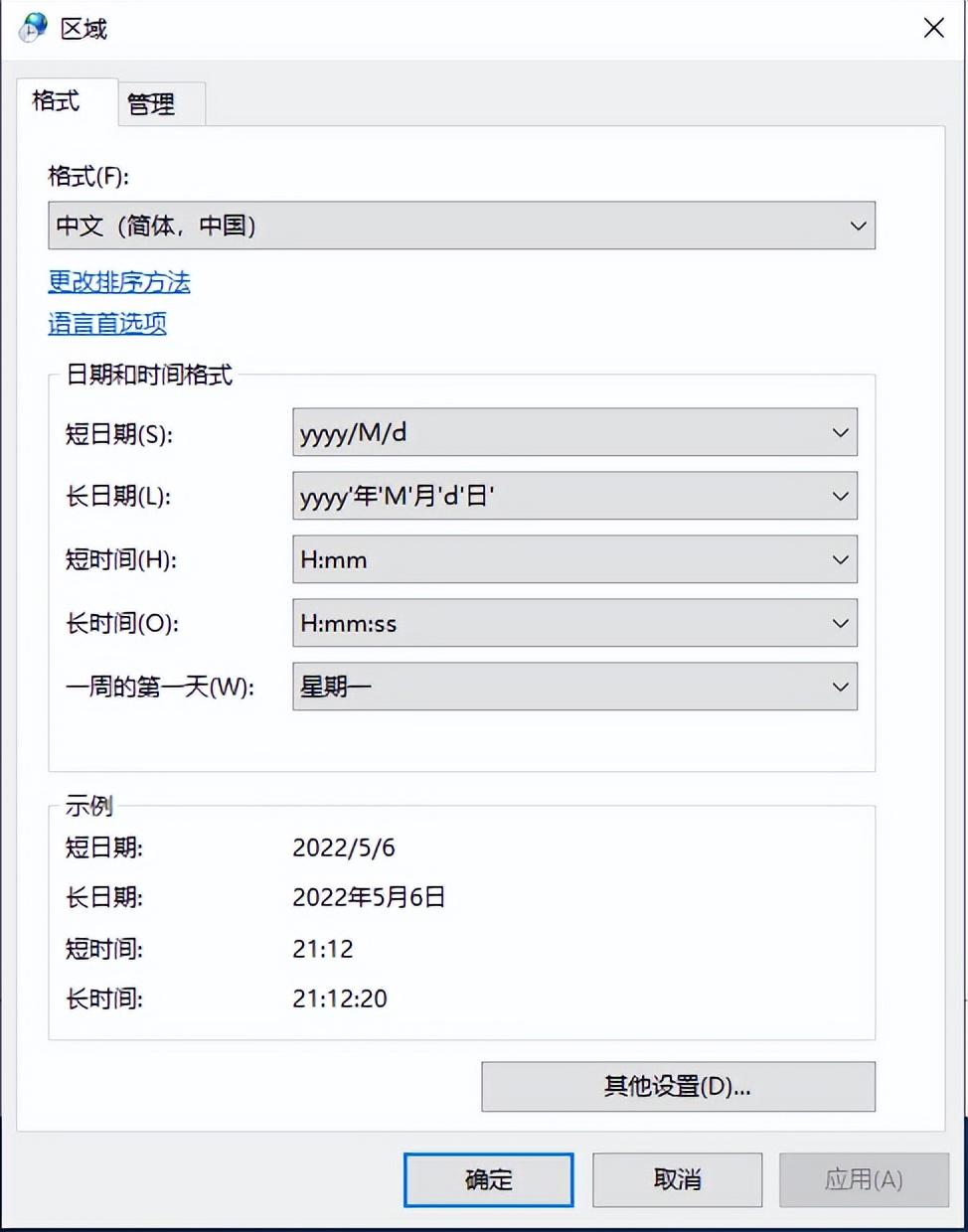Select the 格式 tab
The image size is (968, 1232).
[x=55, y=100]
